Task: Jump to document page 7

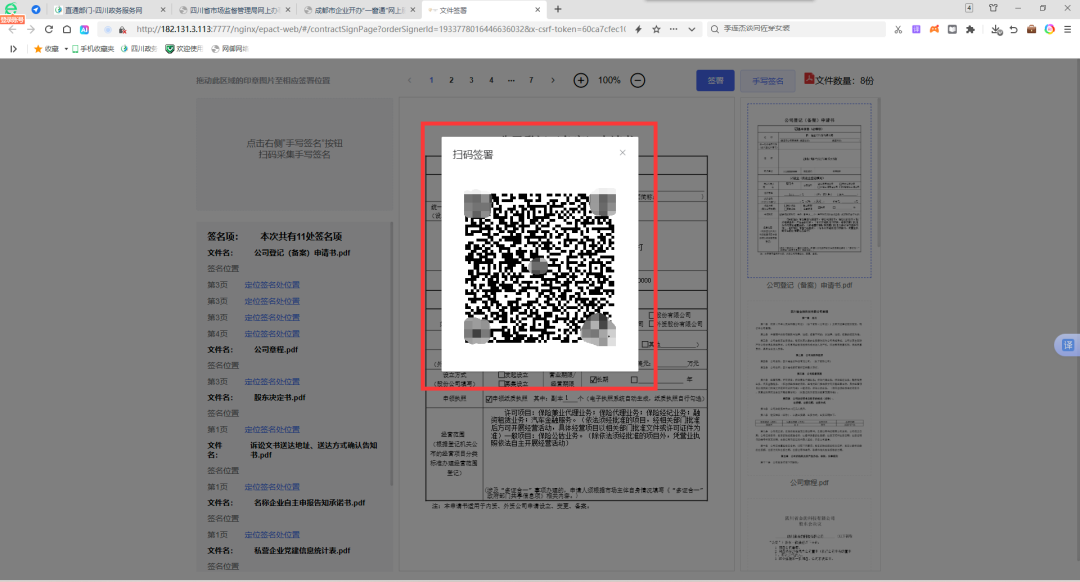Action: [x=531, y=80]
